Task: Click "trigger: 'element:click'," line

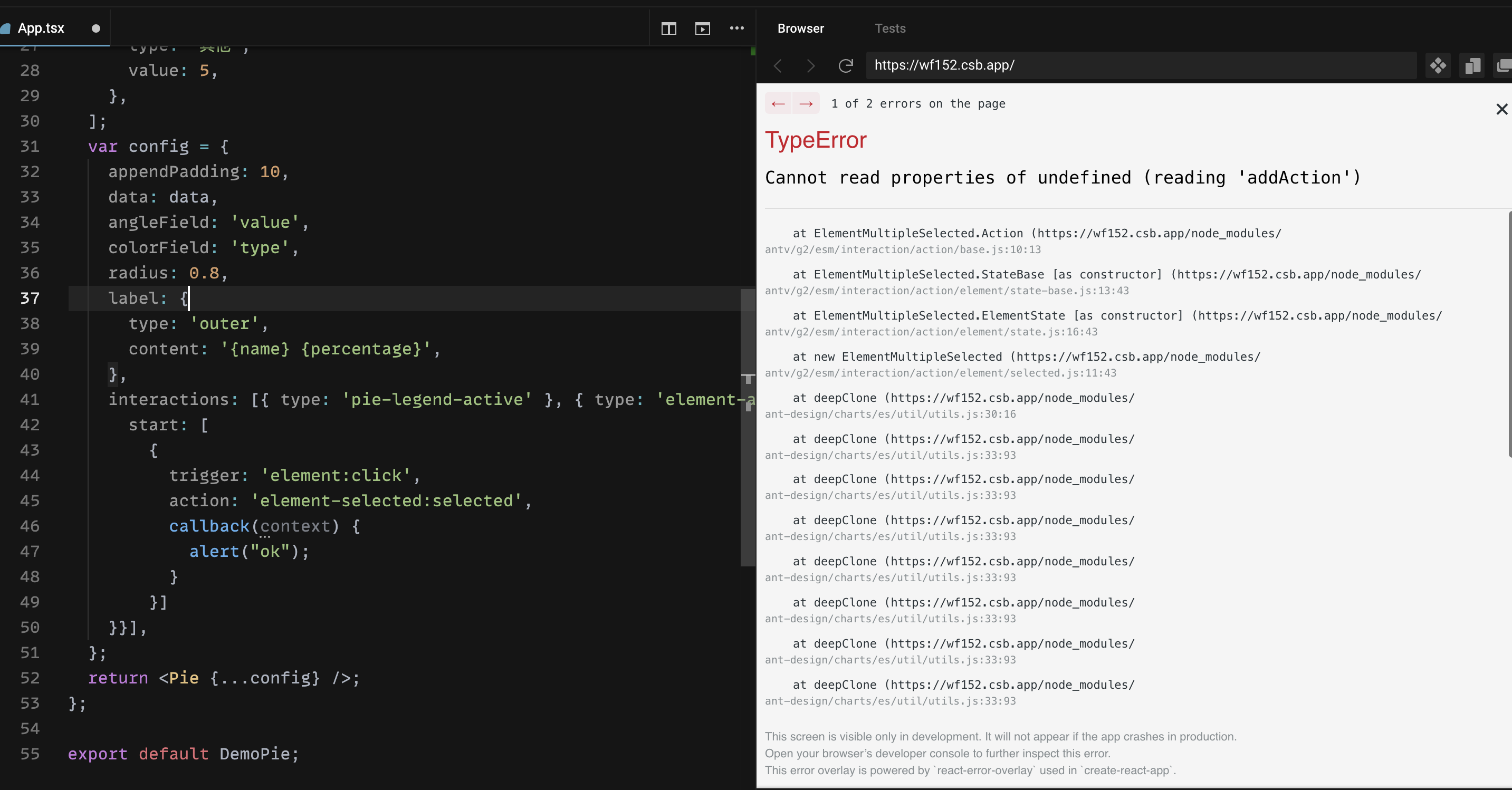Action: [x=295, y=475]
